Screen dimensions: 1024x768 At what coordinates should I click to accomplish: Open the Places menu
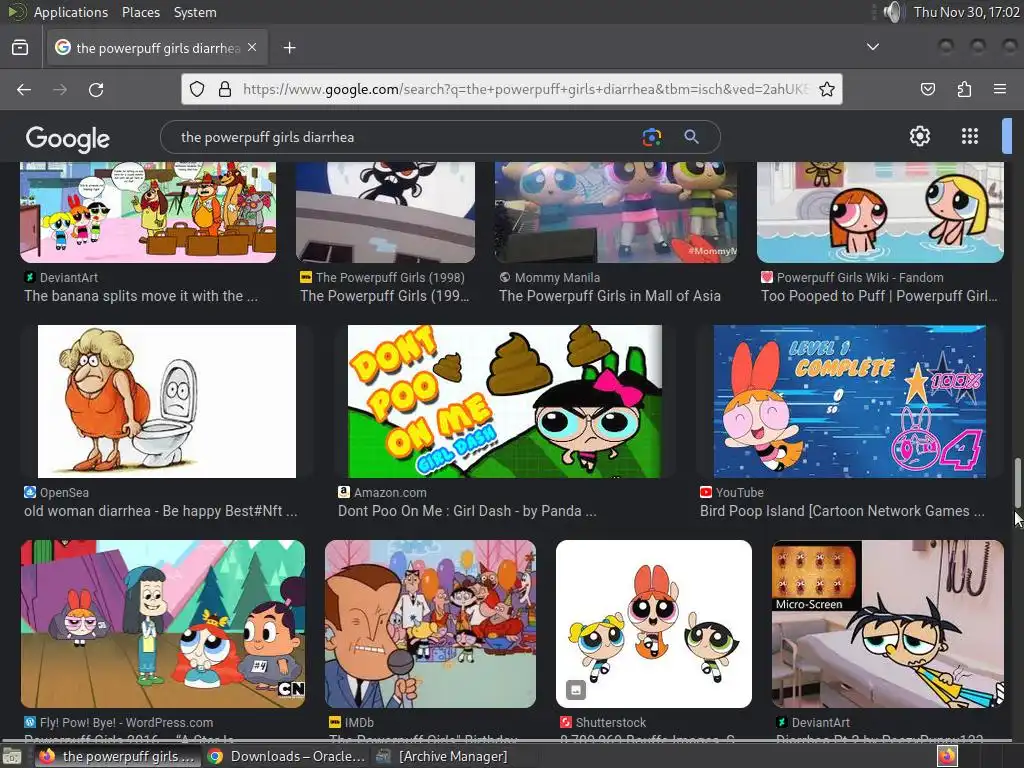[140, 12]
